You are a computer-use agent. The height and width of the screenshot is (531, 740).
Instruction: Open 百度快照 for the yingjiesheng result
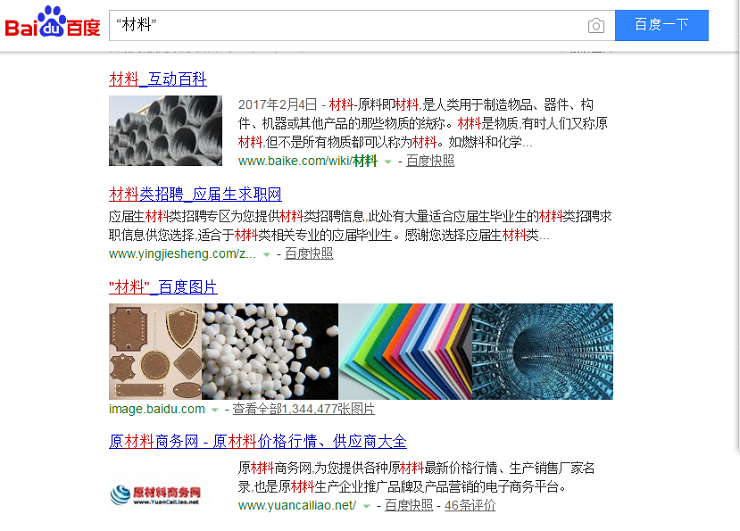point(309,254)
